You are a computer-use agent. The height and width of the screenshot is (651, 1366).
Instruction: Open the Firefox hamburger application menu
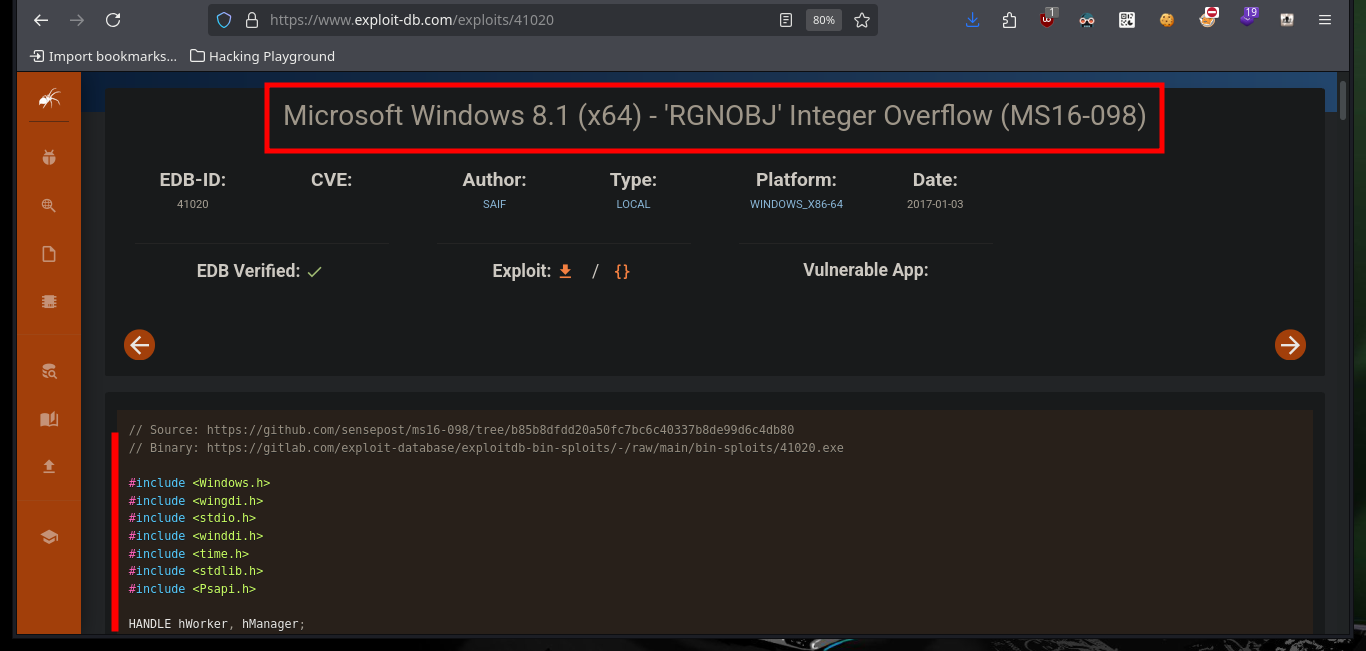1326,20
